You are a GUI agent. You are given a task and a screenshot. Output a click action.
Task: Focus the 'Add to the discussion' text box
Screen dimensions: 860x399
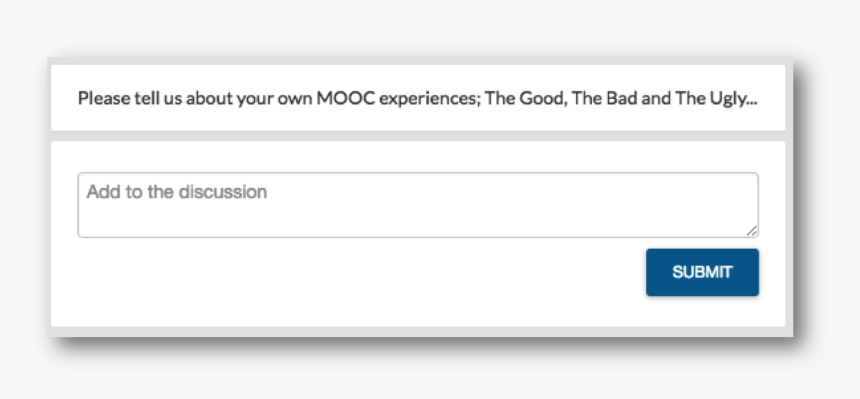click(418, 205)
